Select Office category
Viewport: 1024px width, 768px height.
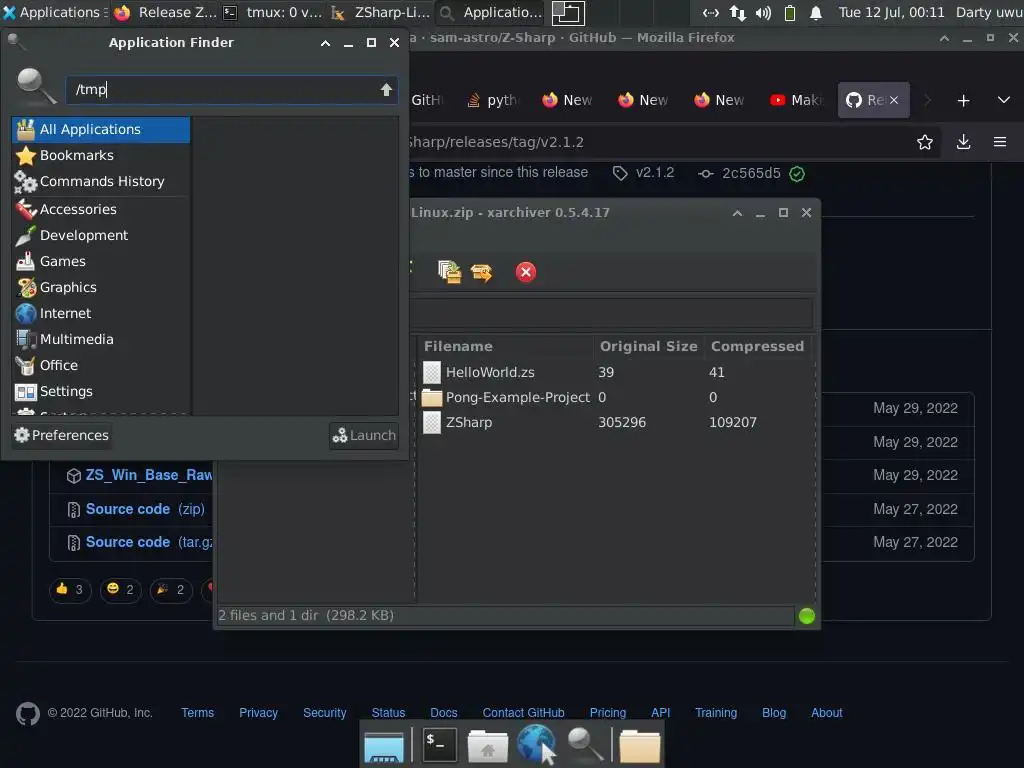click(101, 366)
